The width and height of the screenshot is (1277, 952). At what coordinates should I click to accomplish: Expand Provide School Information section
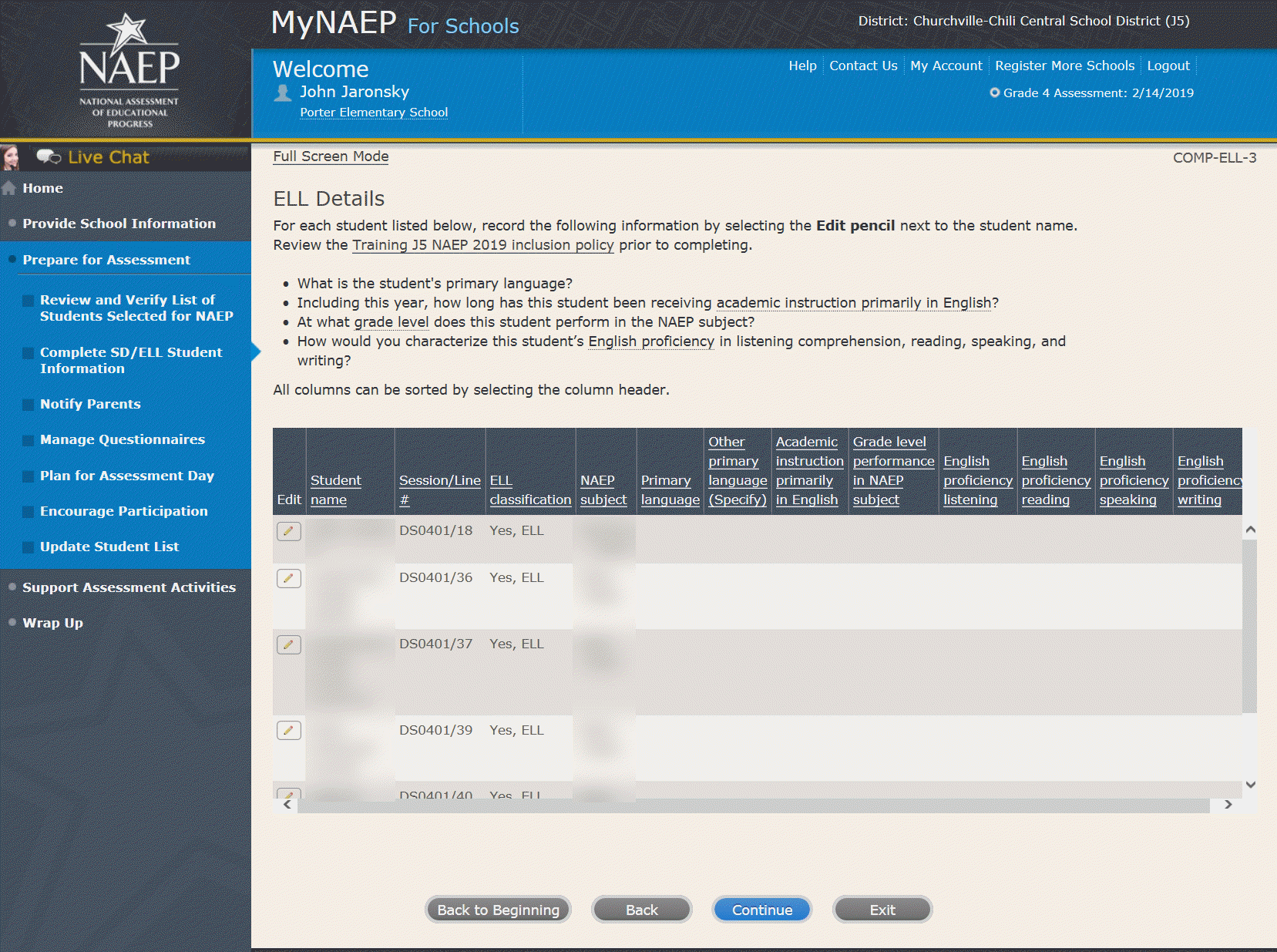click(119, 224)
